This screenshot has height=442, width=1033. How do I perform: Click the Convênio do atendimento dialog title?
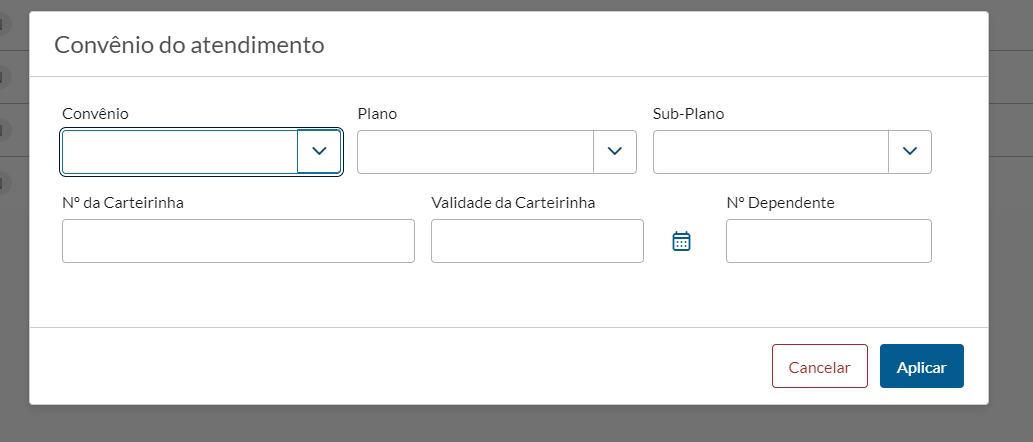pyautogui.click(x=189, y=45)
